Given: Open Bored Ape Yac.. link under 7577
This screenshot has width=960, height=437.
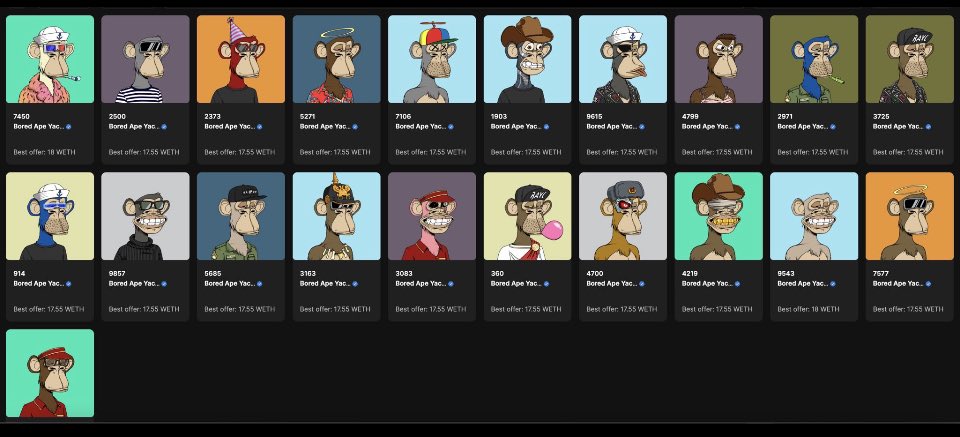Looking at the screenshot, I should coord(898,283).
